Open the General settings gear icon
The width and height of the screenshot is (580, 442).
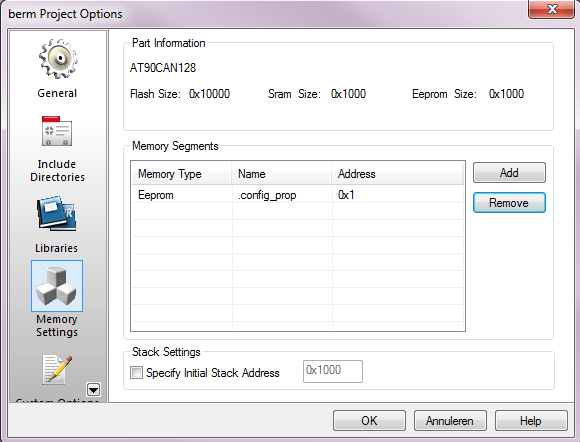(x=58, y=58)
